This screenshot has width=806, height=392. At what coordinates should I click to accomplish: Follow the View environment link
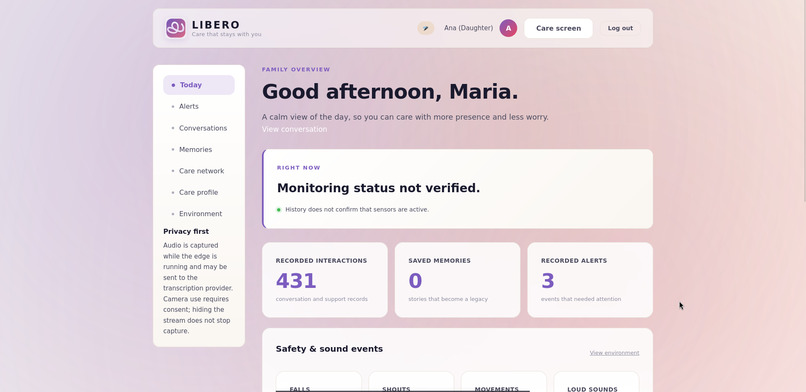pos(614,353)
